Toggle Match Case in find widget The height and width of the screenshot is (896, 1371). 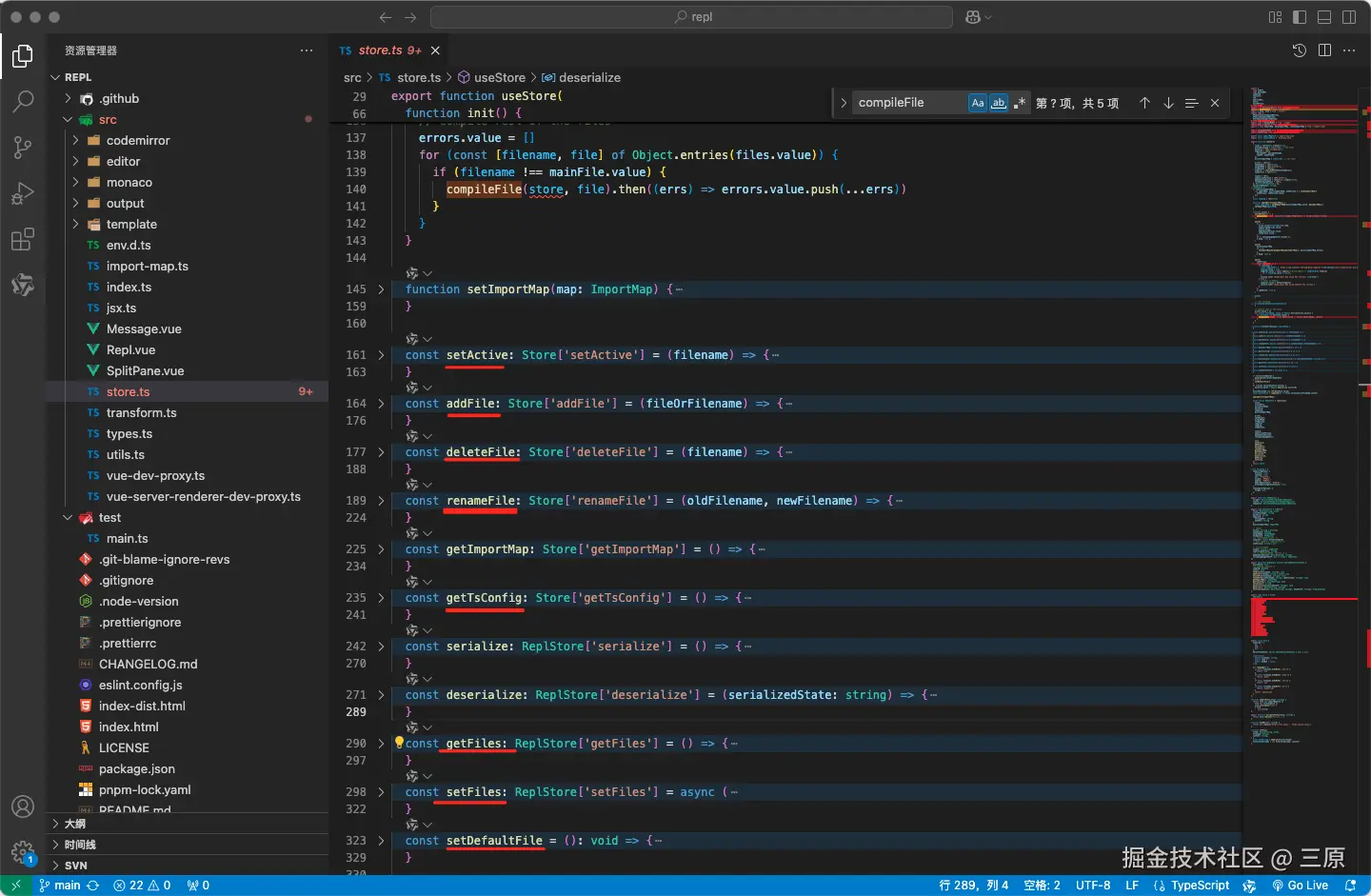(x=978, y=103)
